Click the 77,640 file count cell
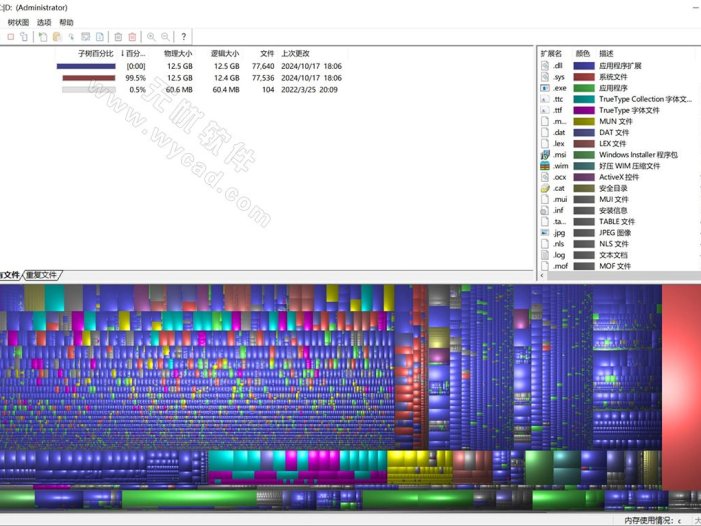The width and height of the screenshot is (701, 526). click(x=263, y=66)
